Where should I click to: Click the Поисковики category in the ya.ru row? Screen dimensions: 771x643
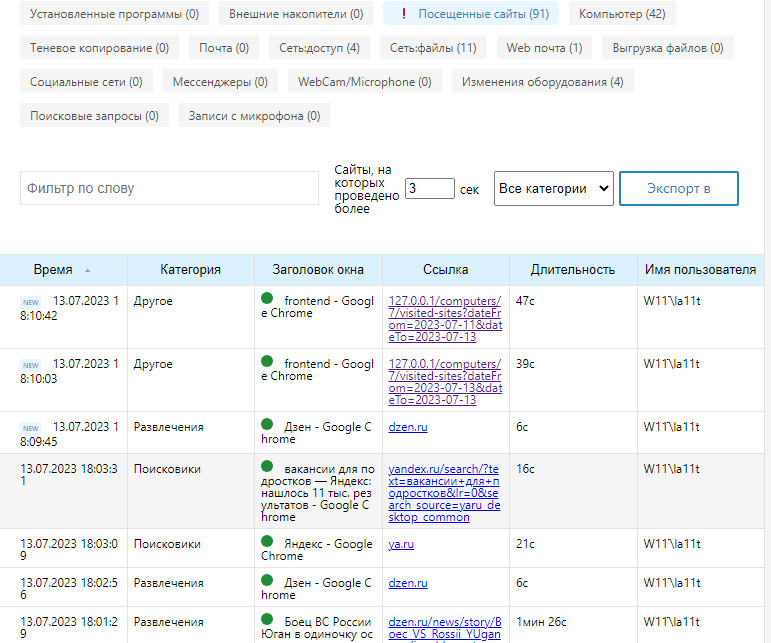point(167,544)
